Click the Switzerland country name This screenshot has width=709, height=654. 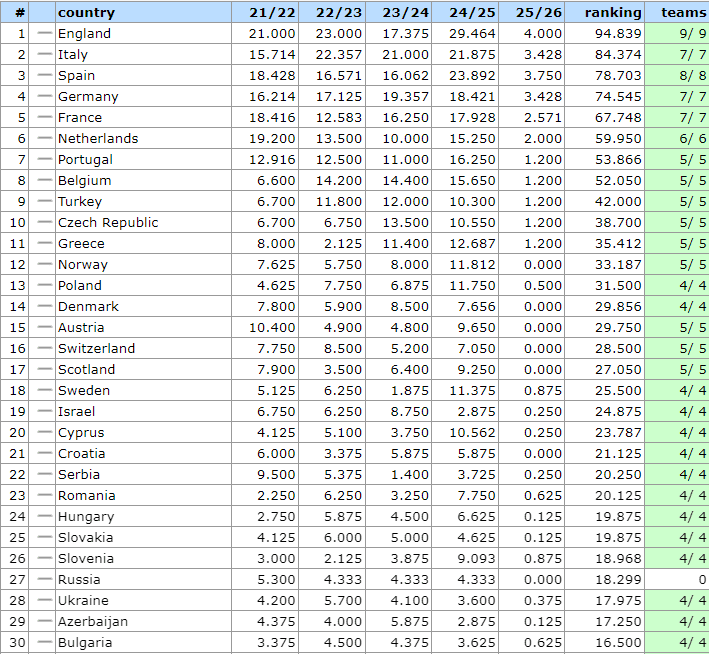click(x=96, y=348)
